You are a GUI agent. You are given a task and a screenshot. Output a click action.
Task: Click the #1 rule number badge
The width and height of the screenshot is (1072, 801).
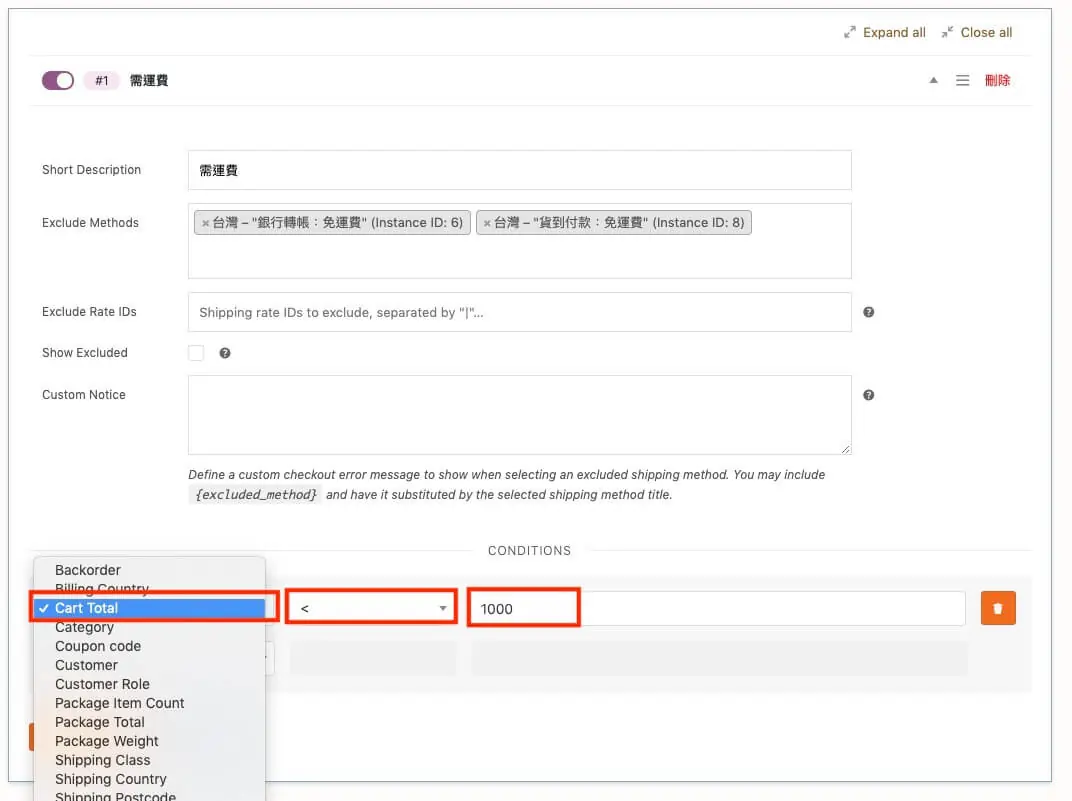pyautogui.click(x=101, y=81)
